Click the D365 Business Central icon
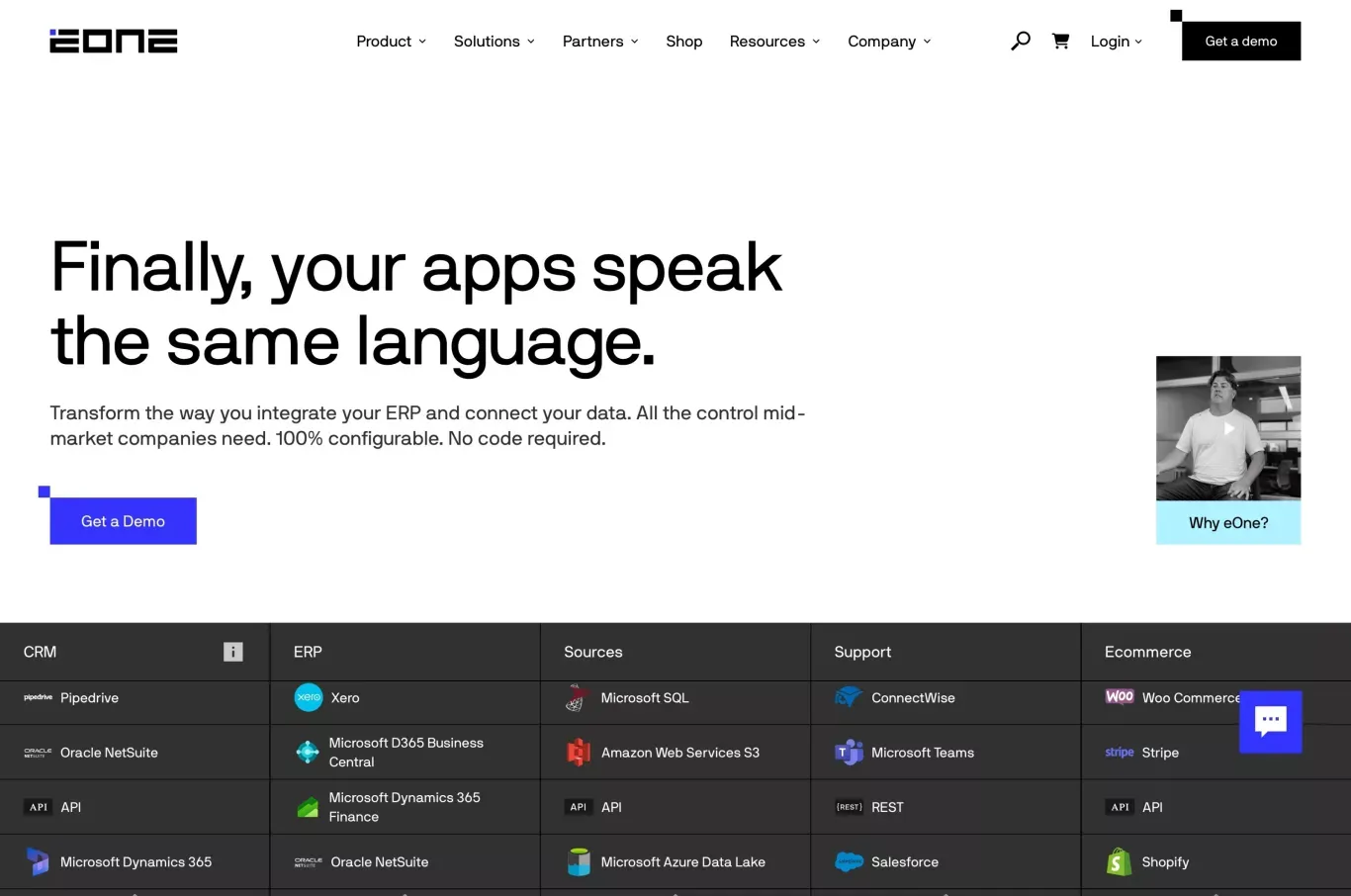This screenshot has width=1351, height=896. coord(308,753)
